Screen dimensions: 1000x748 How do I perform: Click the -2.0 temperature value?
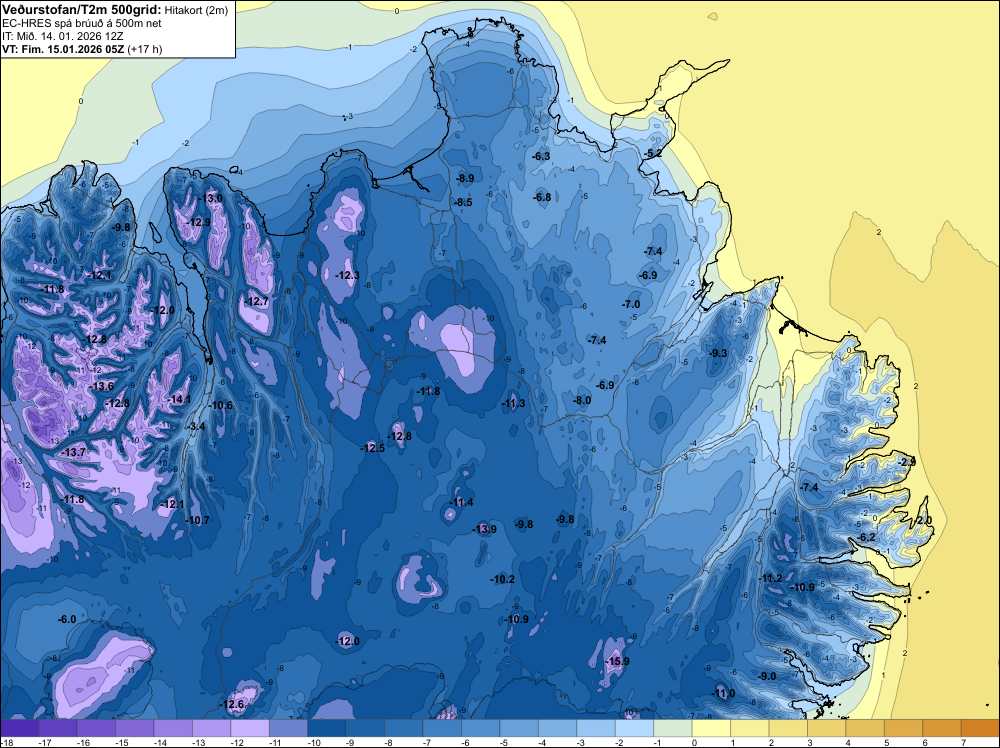pyautogui.click(x=923, y=520)
